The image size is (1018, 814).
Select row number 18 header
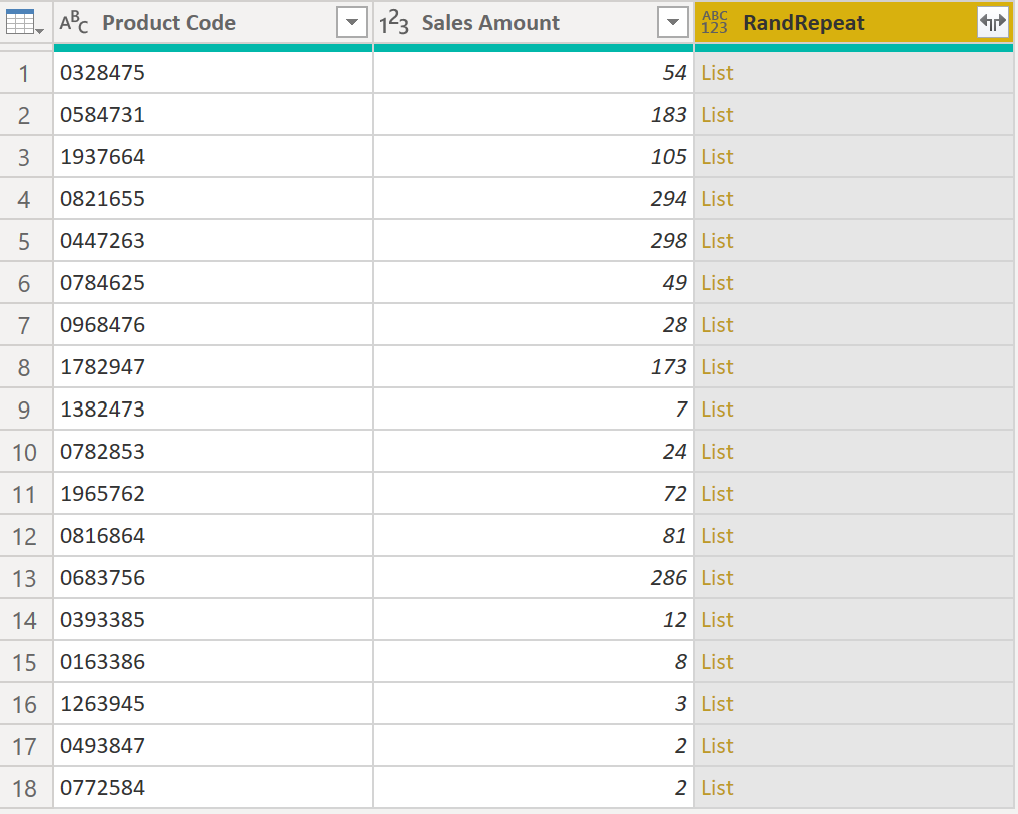point(26,788)
